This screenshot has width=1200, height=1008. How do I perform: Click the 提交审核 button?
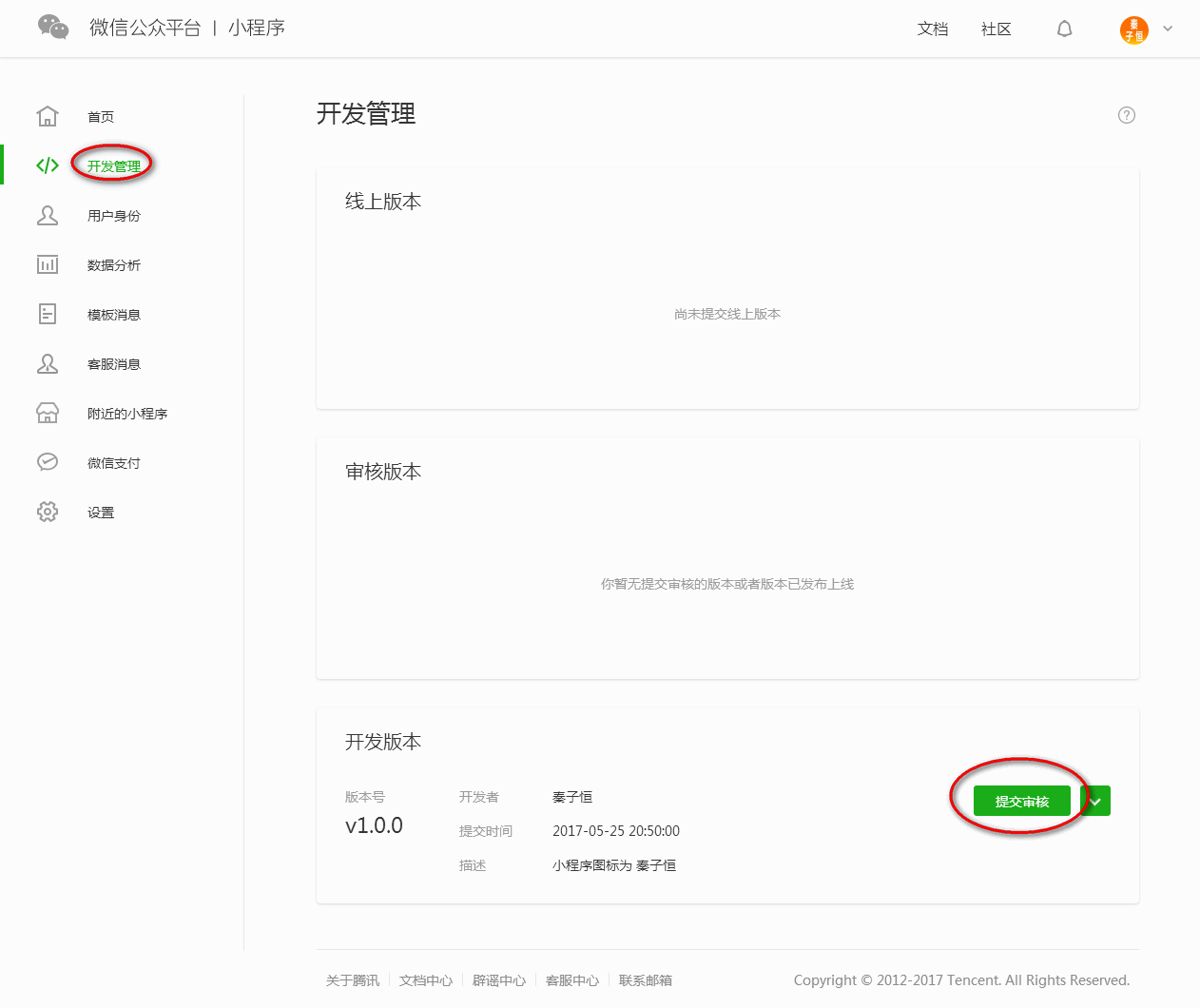click(x=1022, y=801)
